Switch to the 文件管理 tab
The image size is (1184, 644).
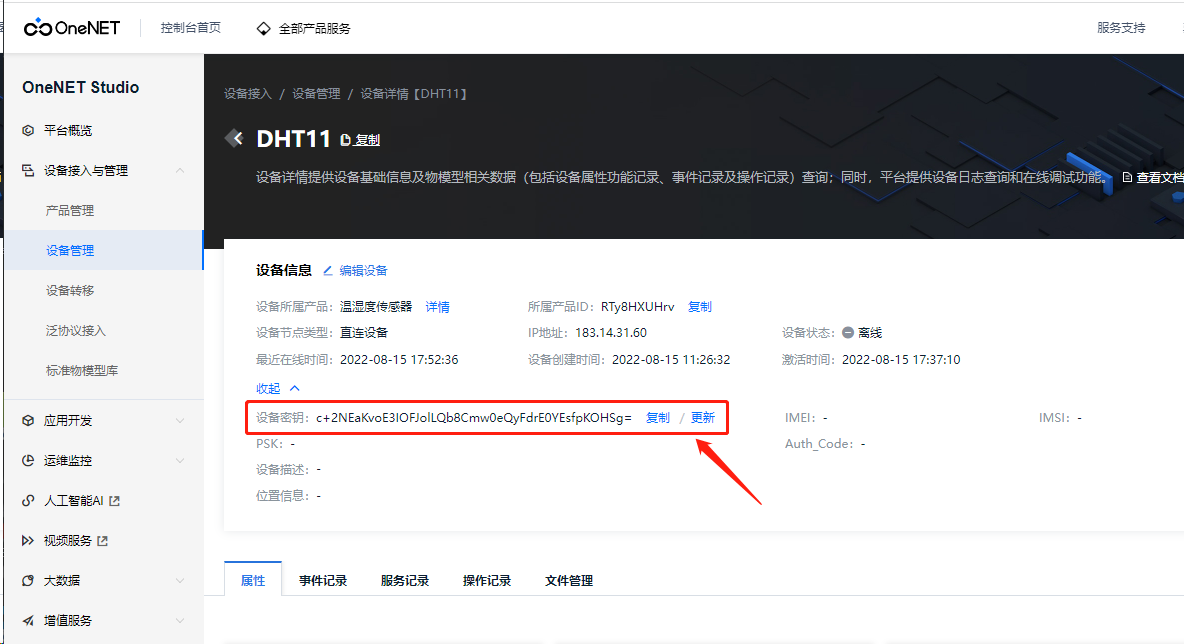tap(569, 581)
